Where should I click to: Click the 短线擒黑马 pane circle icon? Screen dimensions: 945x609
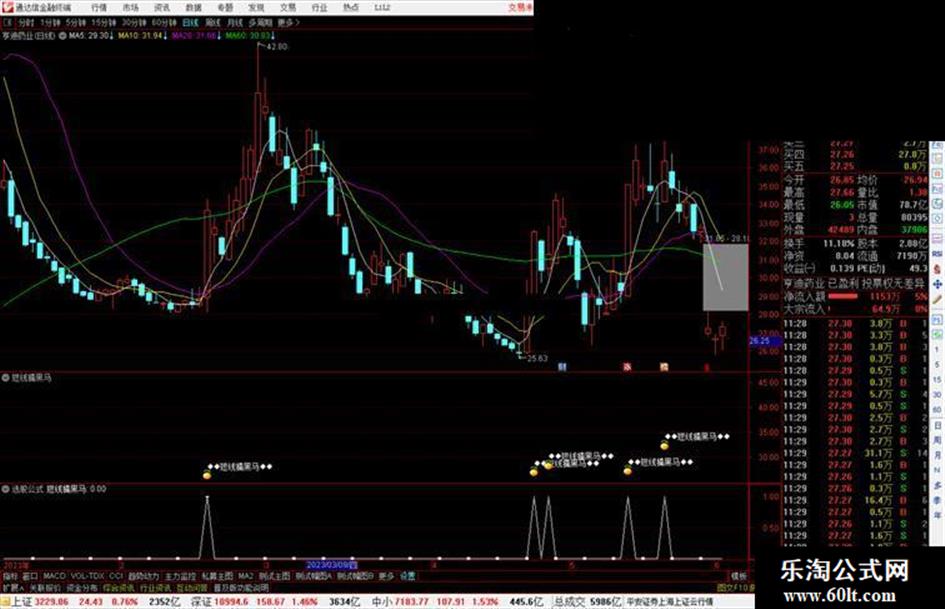coord(5,378)
